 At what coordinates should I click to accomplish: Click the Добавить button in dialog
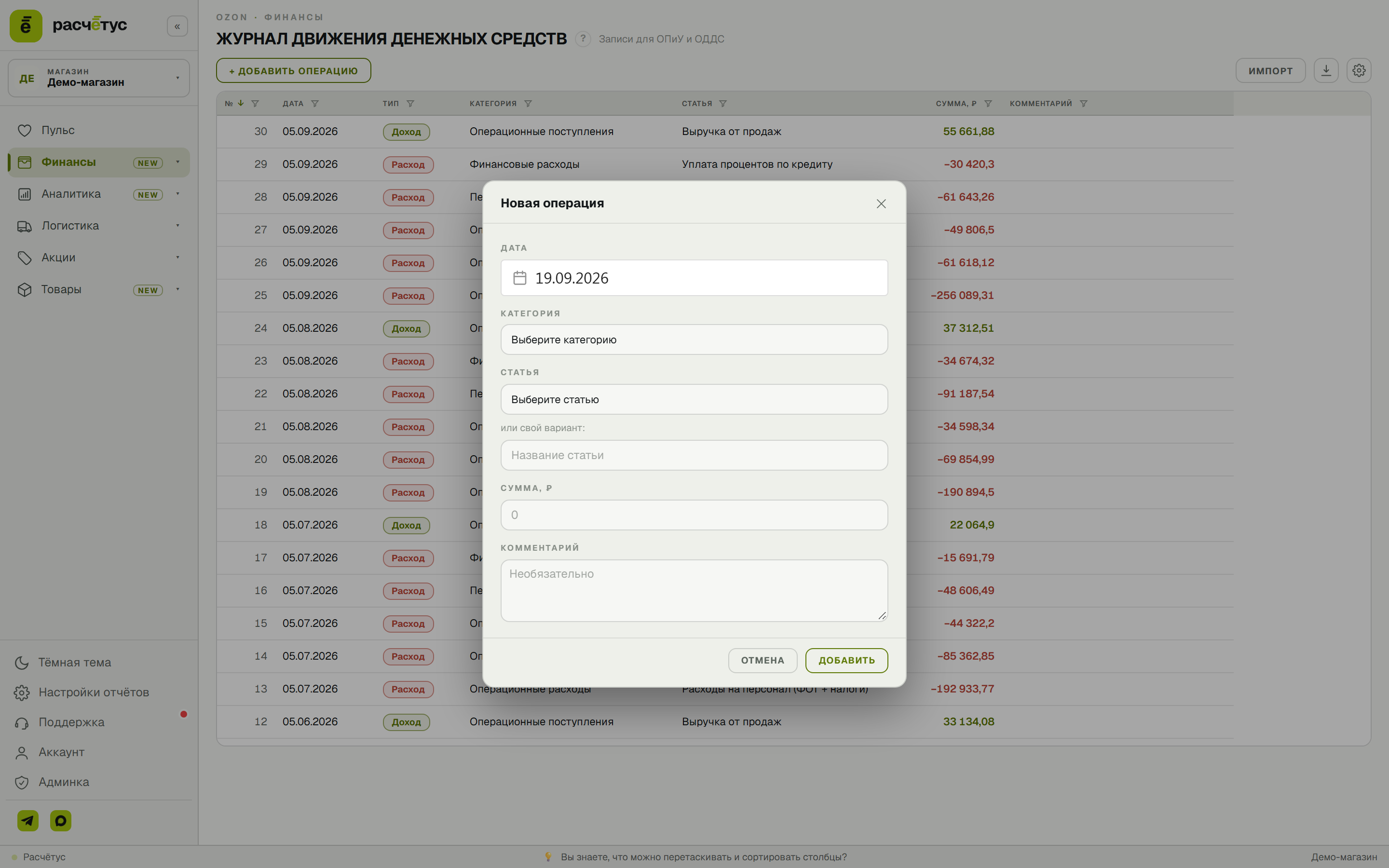[x=846, y=660]
